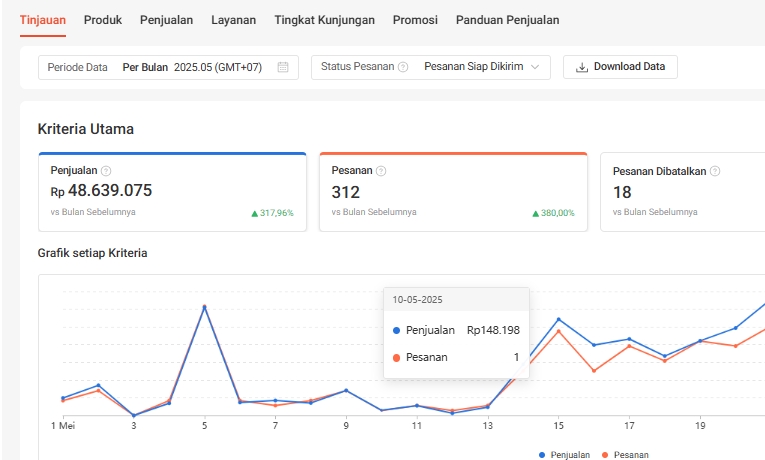Go to Panduan Penjualan
This screenshot has height=460, width=765.
click(507, 20)
